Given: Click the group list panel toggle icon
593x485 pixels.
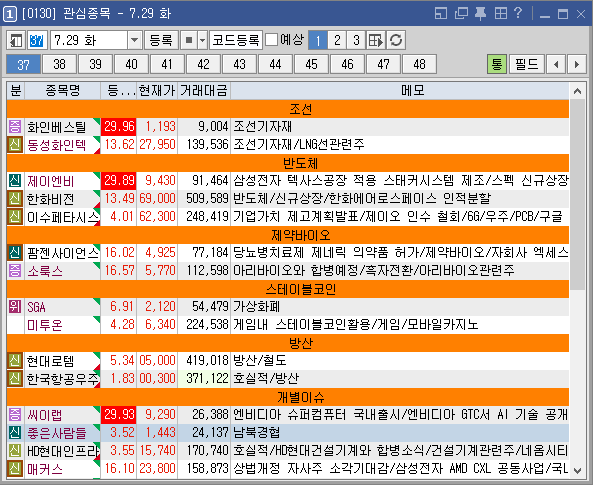Looking at the screenshot, I should point(16,40).
